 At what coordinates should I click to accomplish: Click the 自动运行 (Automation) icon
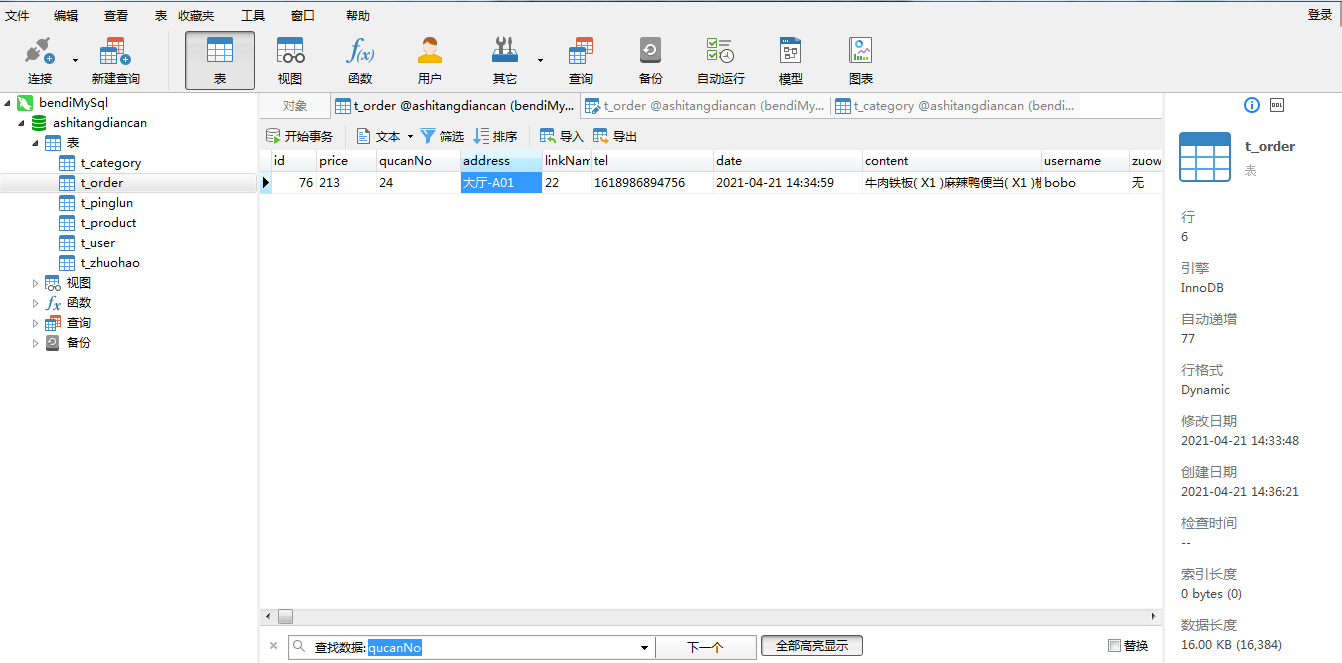[x=720, y=60]
